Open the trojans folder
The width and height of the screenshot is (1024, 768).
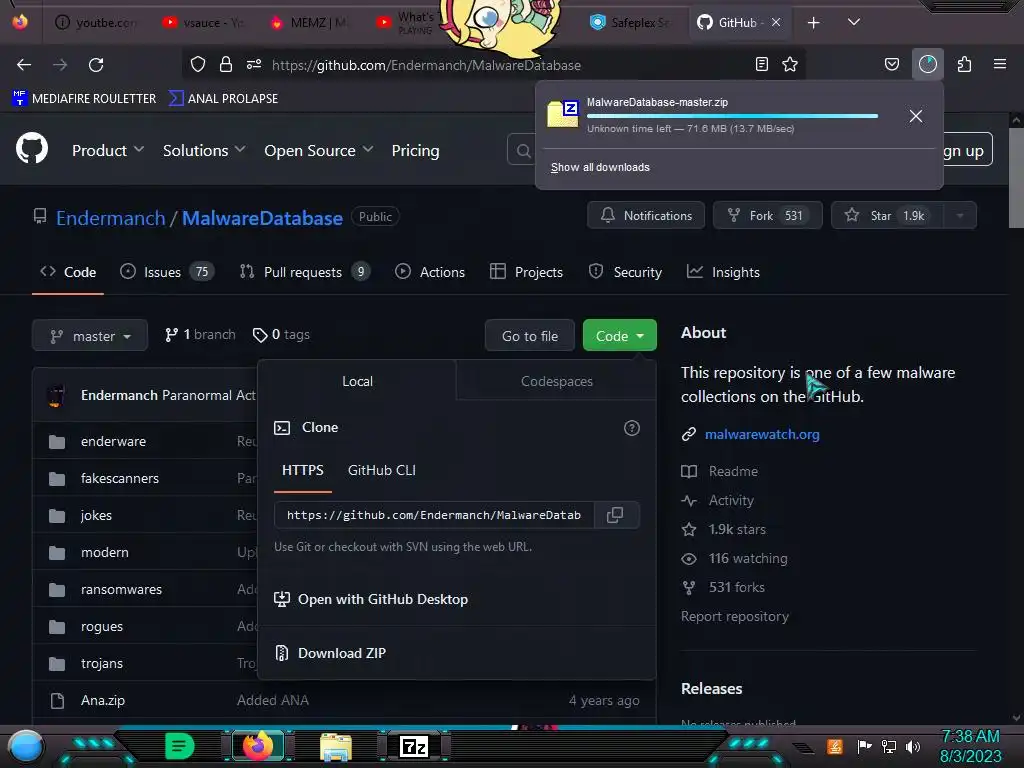tap(101, 664)
